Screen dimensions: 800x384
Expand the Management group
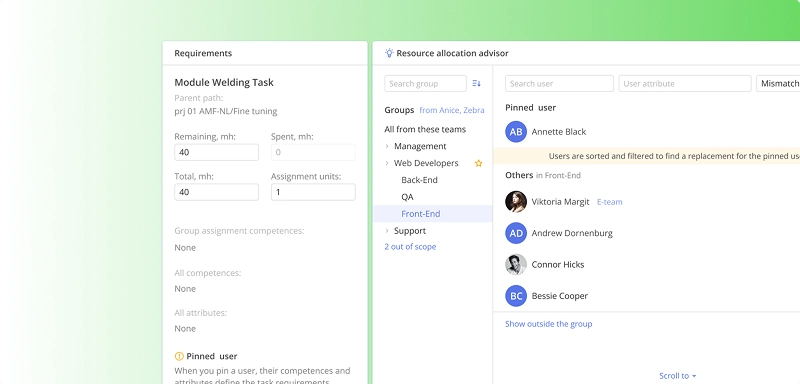(x=387, y=146)
